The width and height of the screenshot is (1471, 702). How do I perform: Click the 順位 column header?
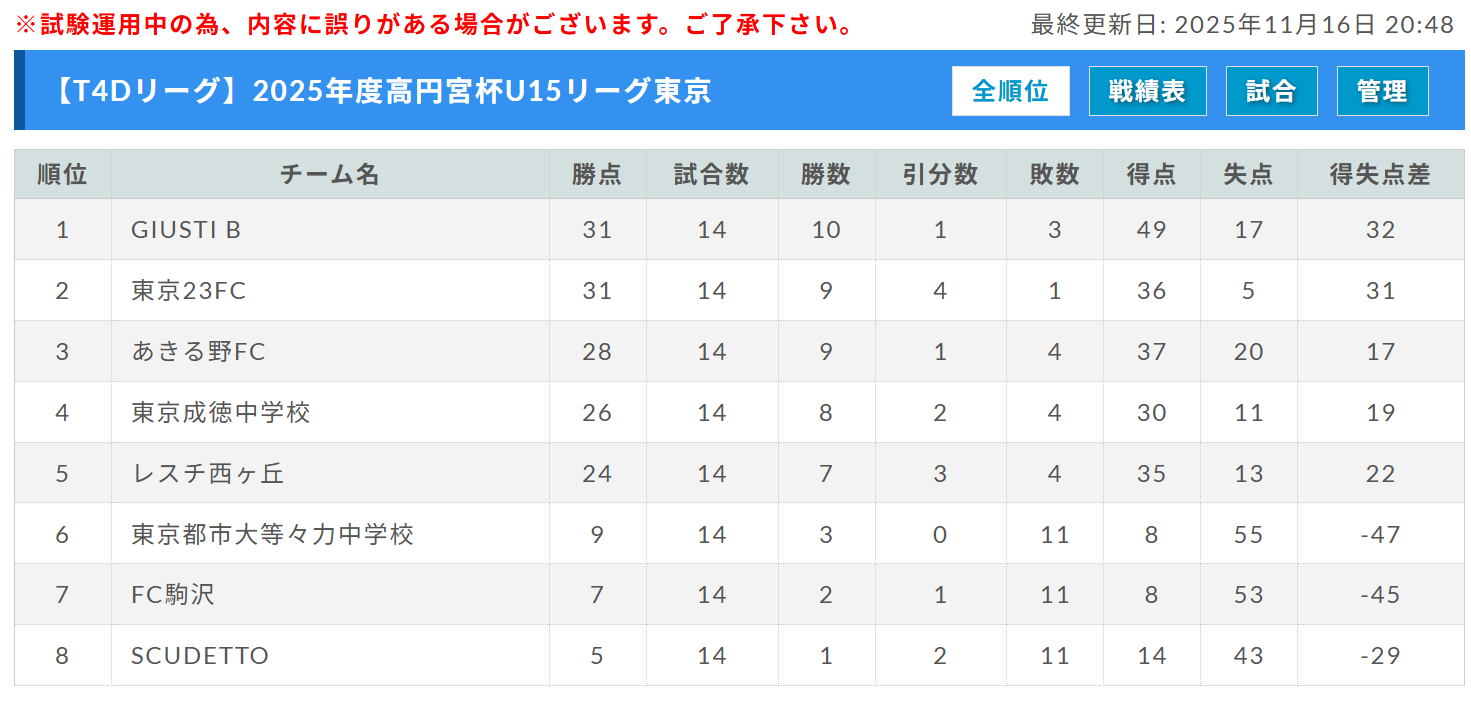tap(62, 175)
